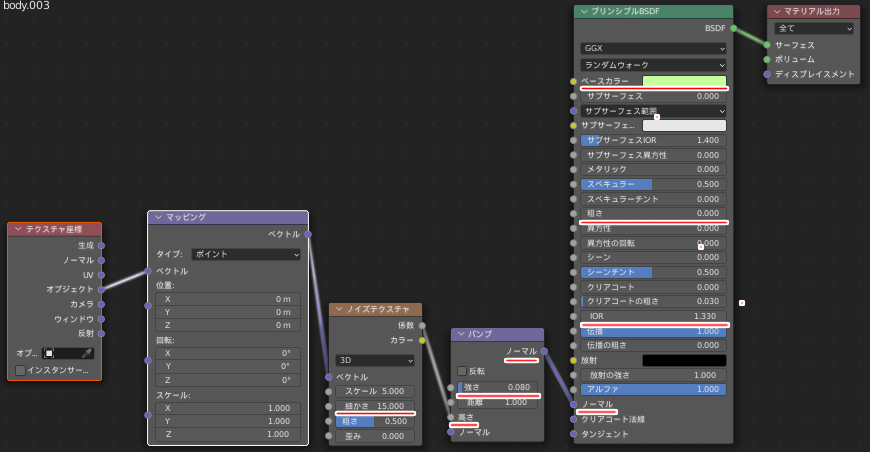Open the タイプ: ポイント dropdown in Mapping

(x=246, y=254)
